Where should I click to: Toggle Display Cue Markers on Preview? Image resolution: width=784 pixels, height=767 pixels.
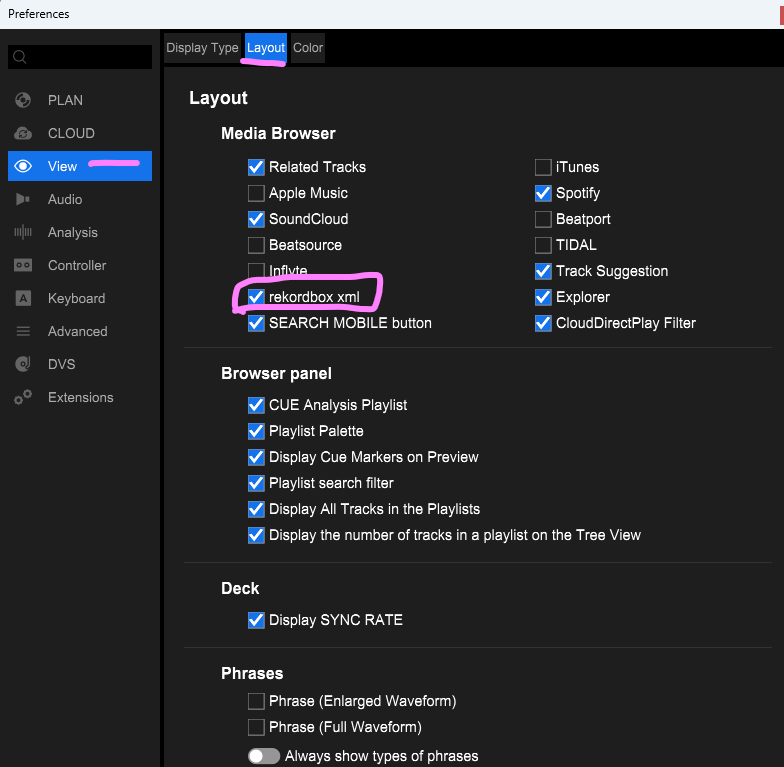coord(256,457)
